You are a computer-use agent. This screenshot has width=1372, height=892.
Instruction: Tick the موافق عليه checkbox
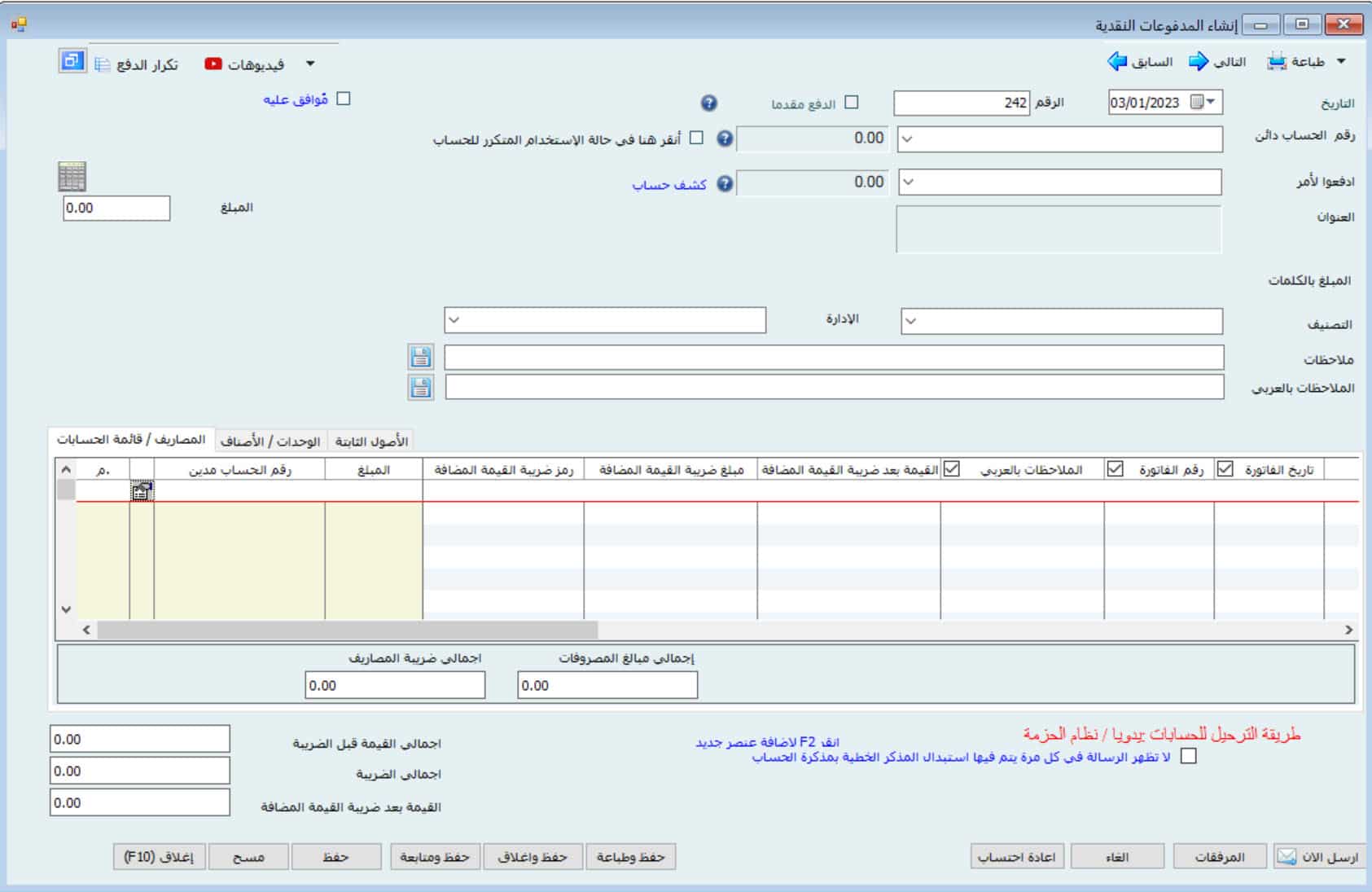pyautogui.click(x=344, y=99)
